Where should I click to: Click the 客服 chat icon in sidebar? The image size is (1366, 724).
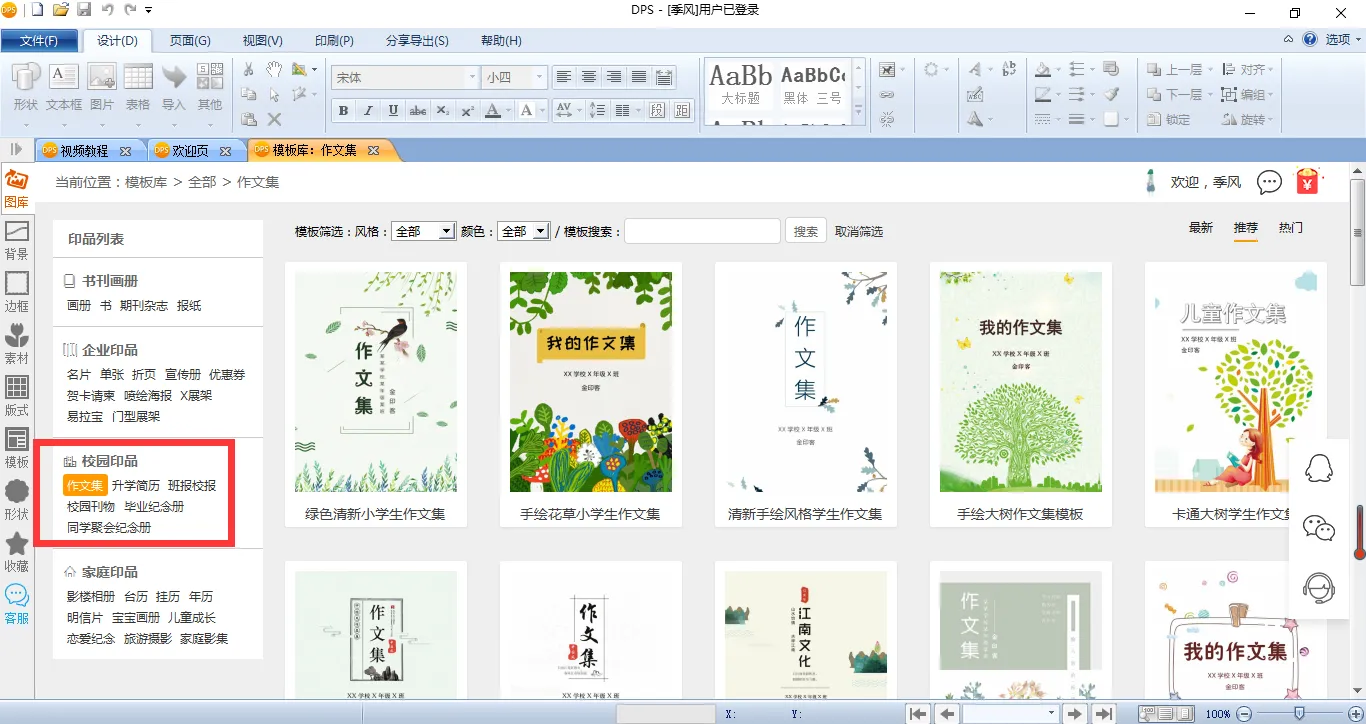17,604
